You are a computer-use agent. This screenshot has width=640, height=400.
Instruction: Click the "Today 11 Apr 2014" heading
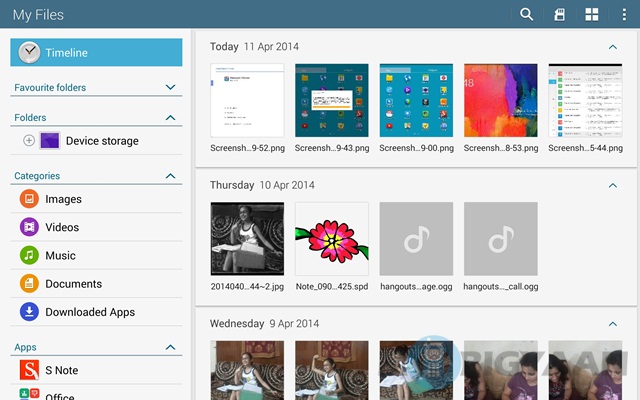click(254, 47)
